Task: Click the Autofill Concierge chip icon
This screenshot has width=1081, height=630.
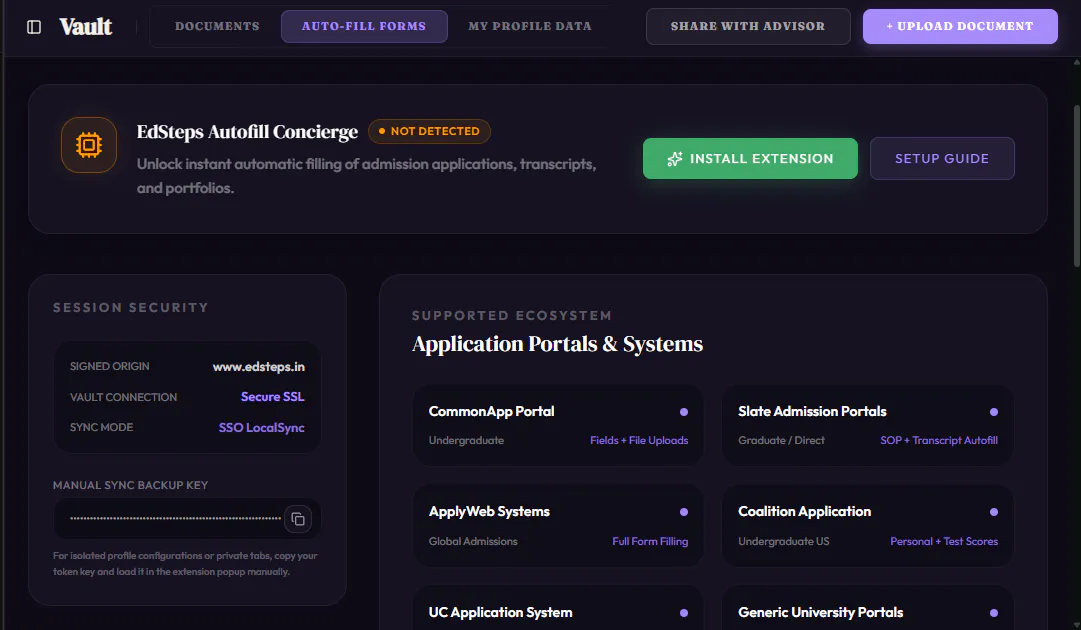Action: point(89,145)
